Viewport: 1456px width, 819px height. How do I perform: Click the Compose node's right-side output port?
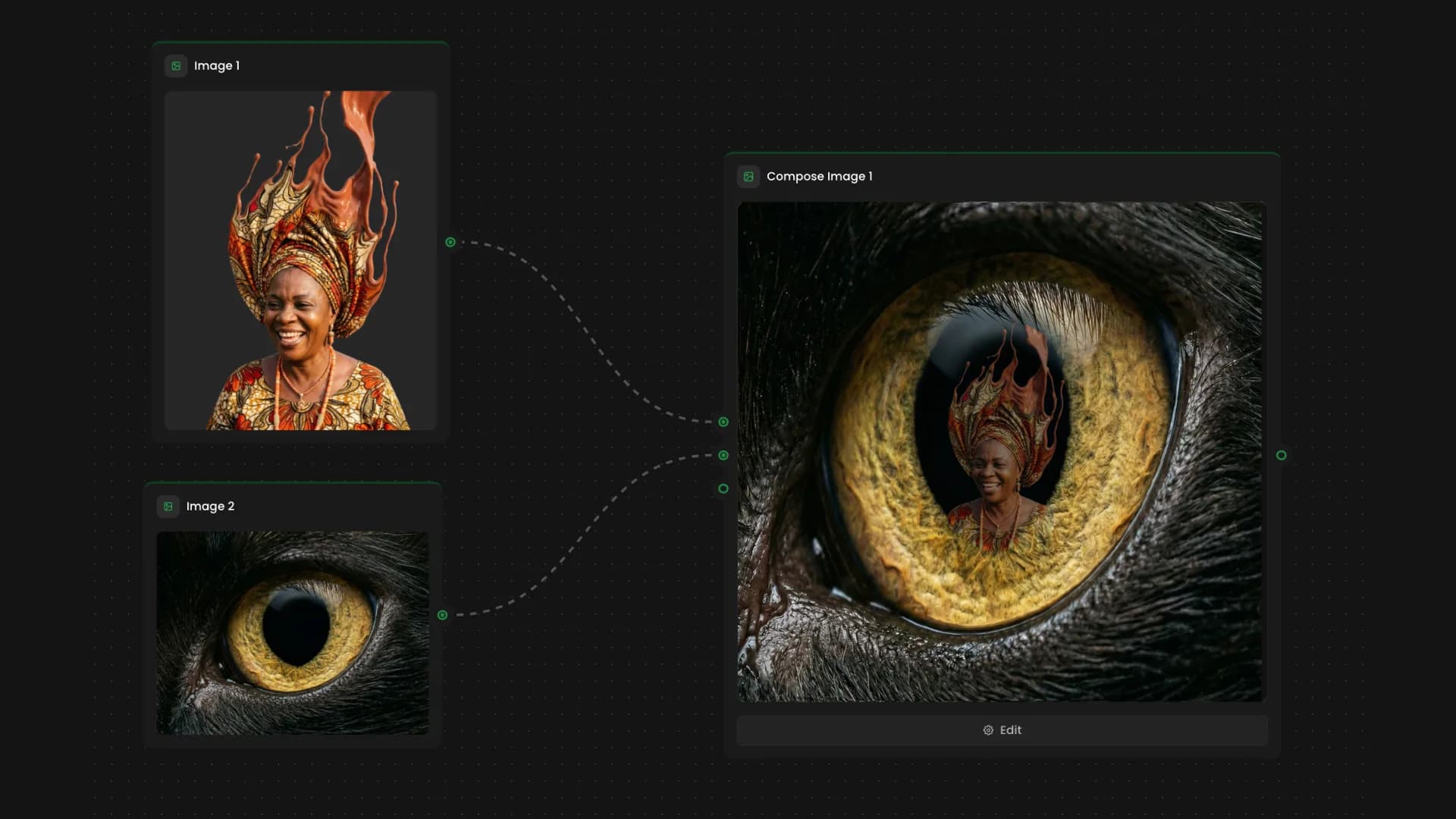(x=1282, y=455)
